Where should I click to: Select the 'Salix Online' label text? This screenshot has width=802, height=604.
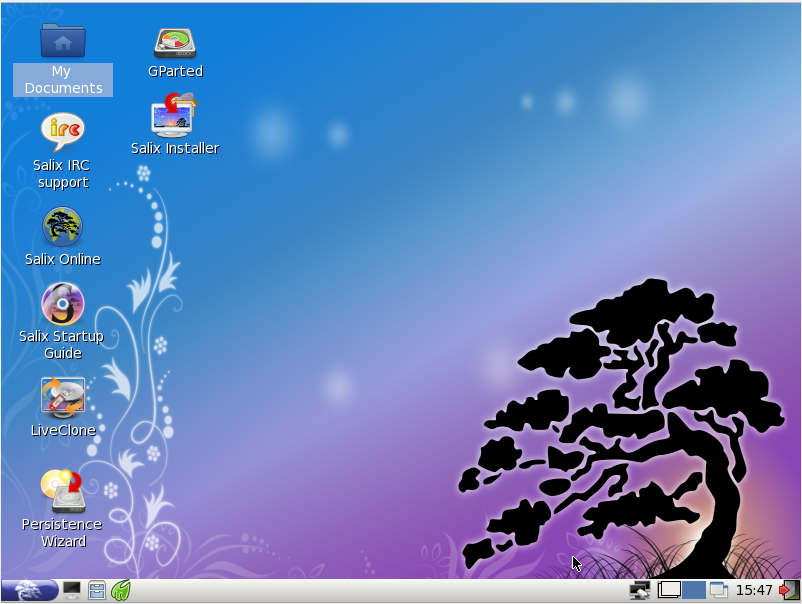63,260
